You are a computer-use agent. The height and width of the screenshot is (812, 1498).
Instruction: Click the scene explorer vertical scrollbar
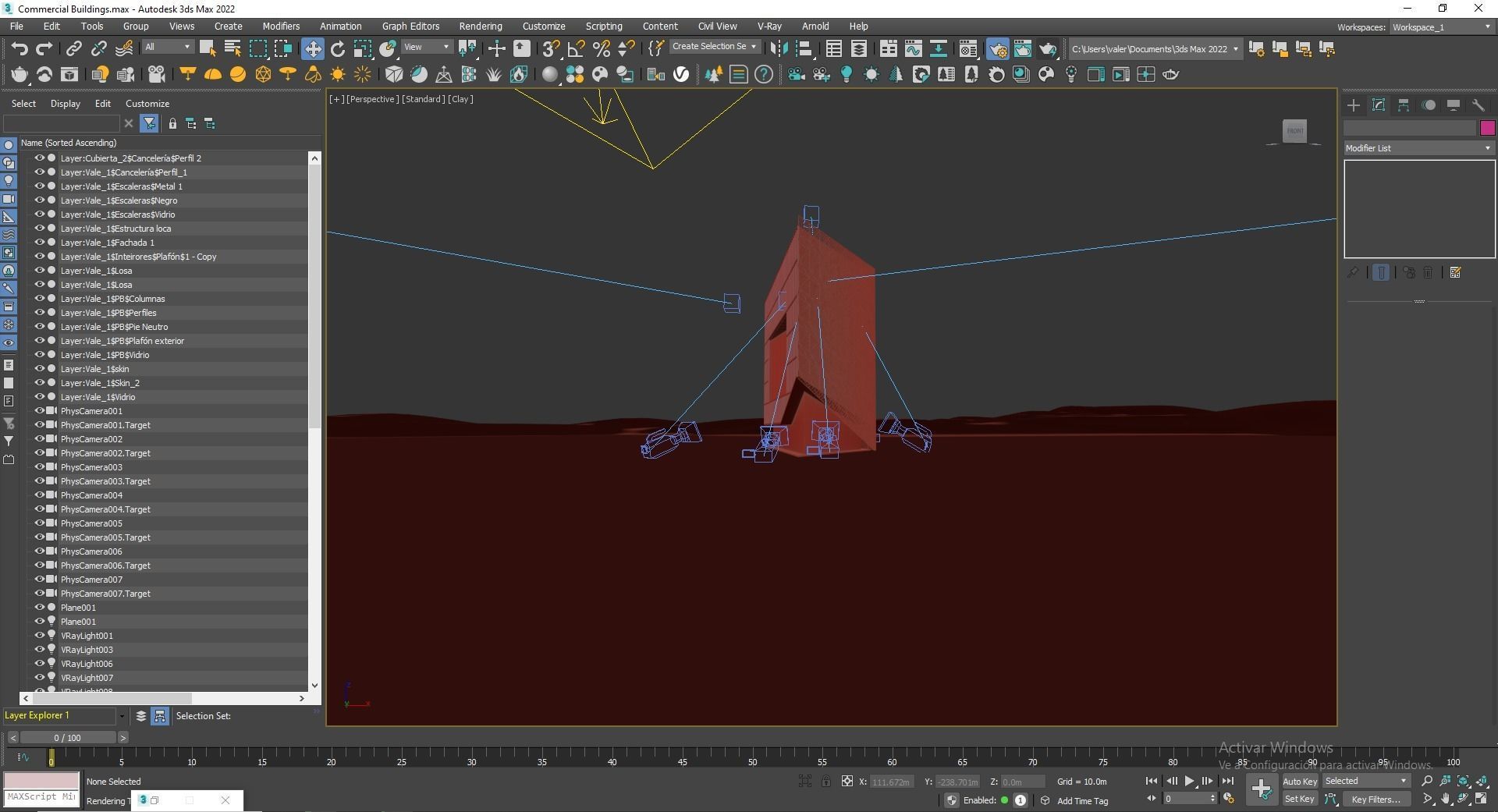pyautogui.click(x=314, y=296)
